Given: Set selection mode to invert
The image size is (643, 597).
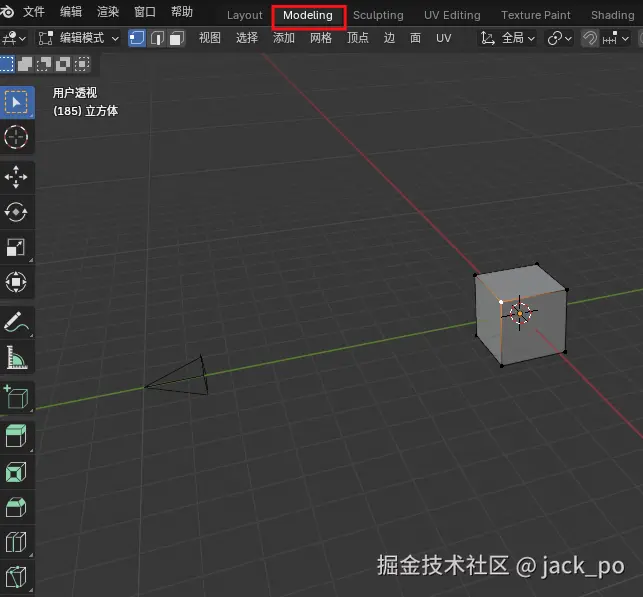Looking at the screenshot, I should 63,64.
